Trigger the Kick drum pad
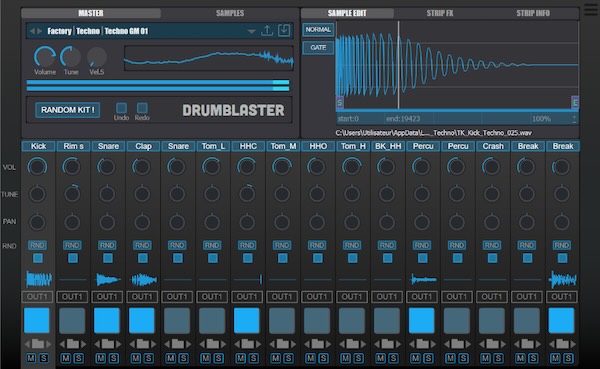This screenshot has height=369, width=600. tap(37, 320)
